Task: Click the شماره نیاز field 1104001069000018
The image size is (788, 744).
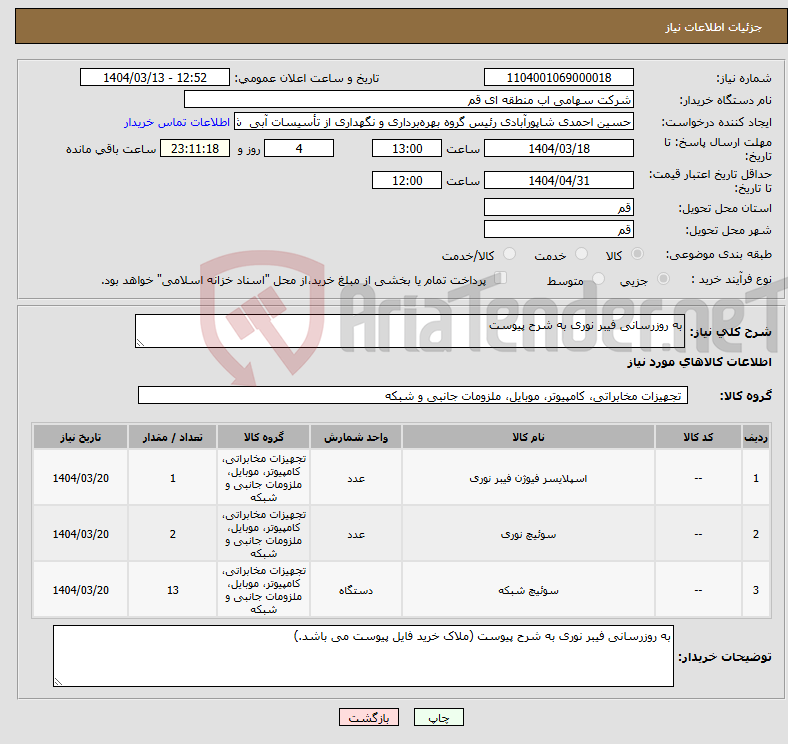Action: (x=558, y=78)
